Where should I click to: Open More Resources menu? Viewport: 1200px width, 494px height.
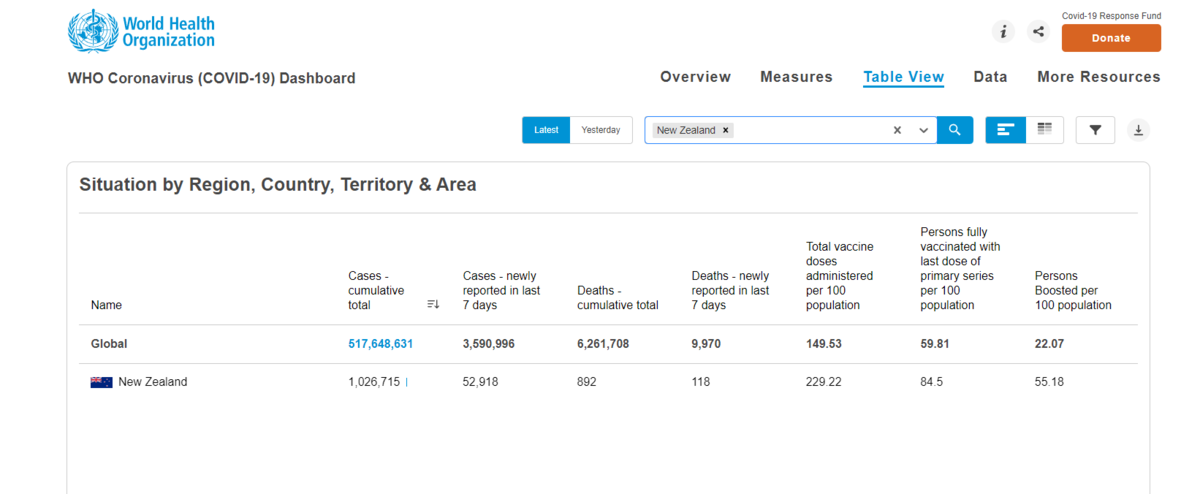1099,77
